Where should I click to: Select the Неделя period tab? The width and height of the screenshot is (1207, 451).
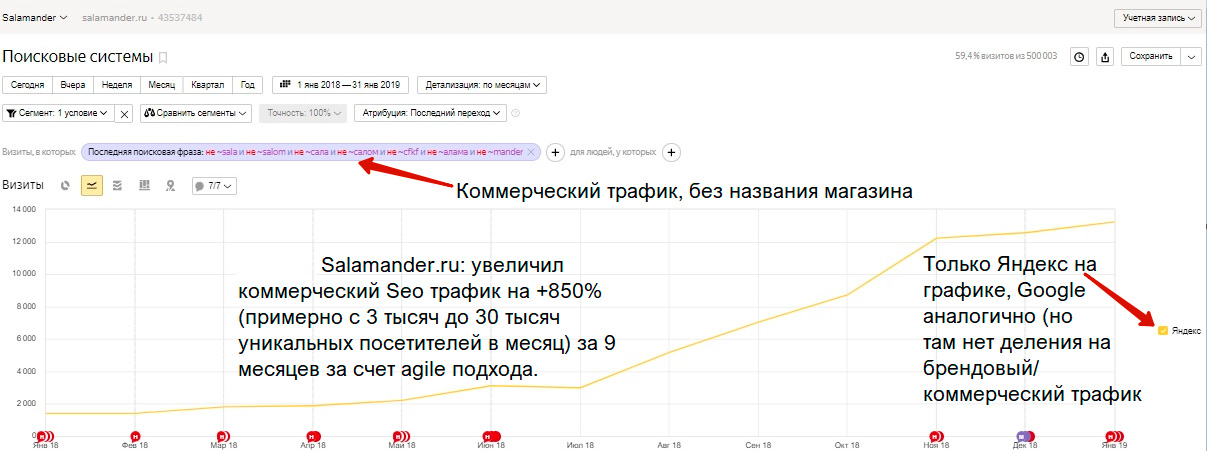click(x=117, y=85)
